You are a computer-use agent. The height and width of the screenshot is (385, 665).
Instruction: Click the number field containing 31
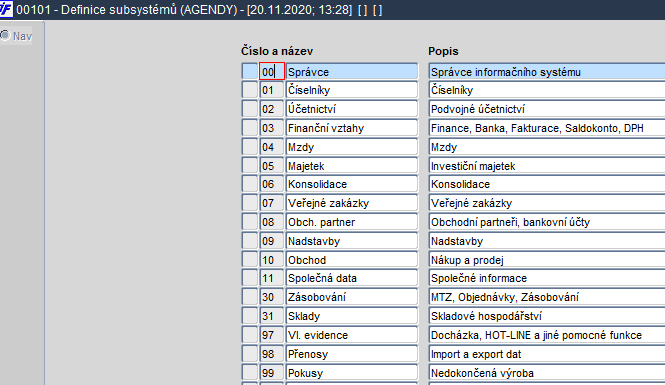(272, 316)
